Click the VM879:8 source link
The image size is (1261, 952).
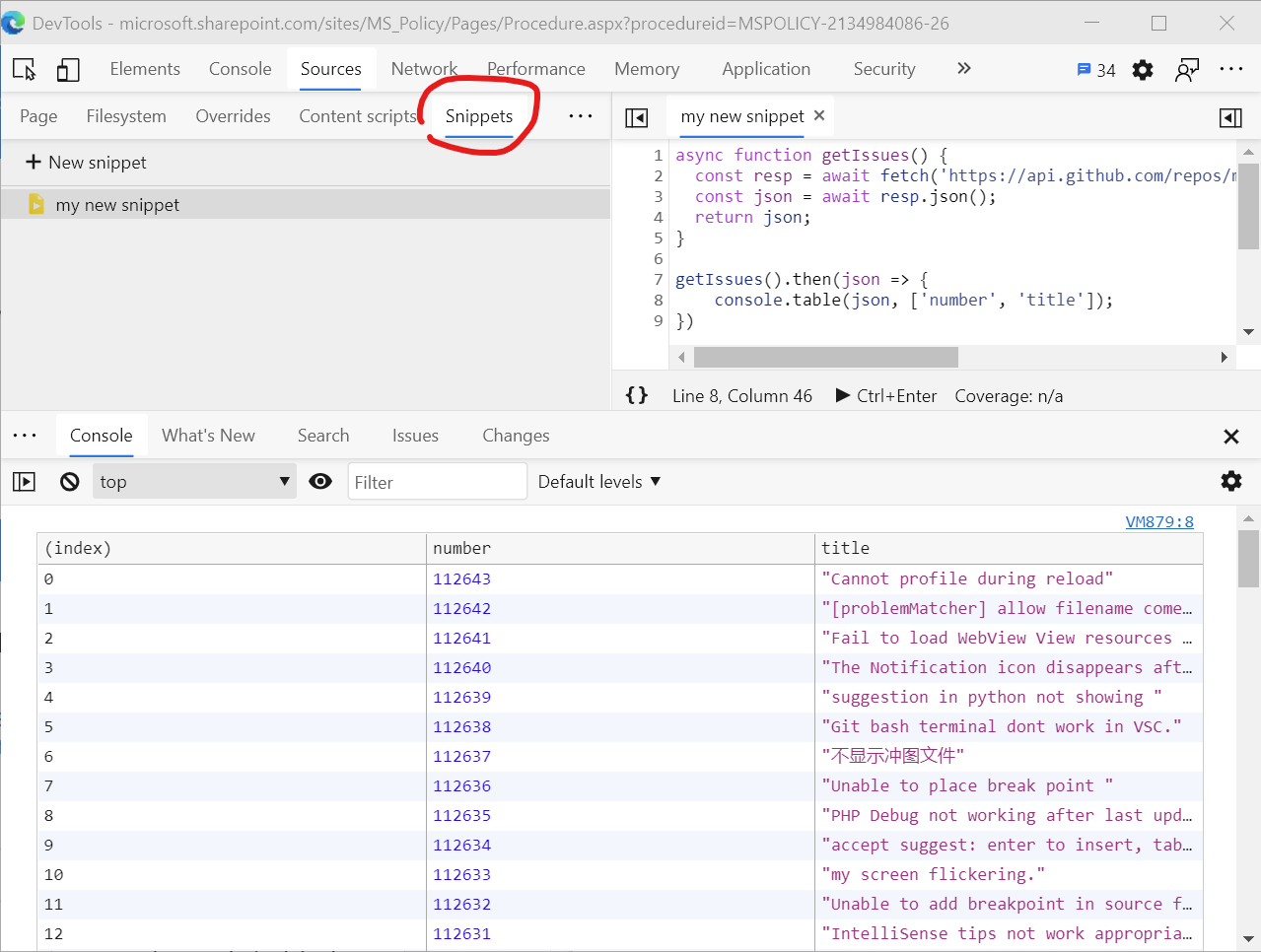(1159, 521)
